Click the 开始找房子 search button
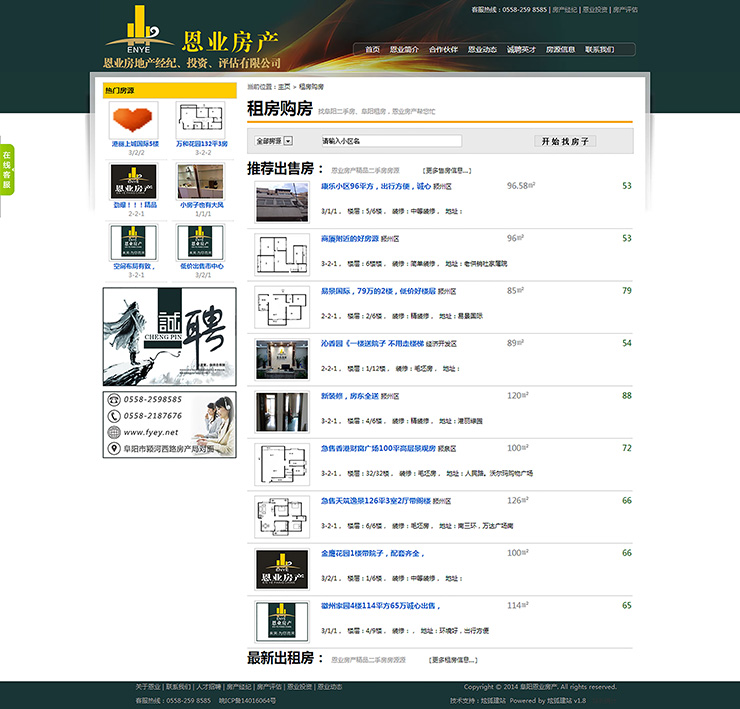The width and height of the screenshot is (740, 709). [565, 141]
